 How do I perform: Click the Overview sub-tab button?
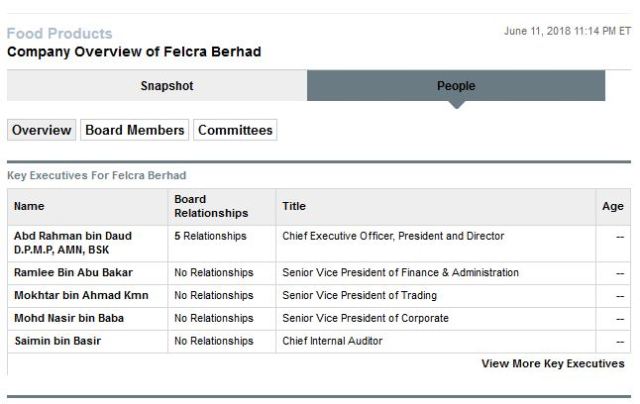click(41, 130)
